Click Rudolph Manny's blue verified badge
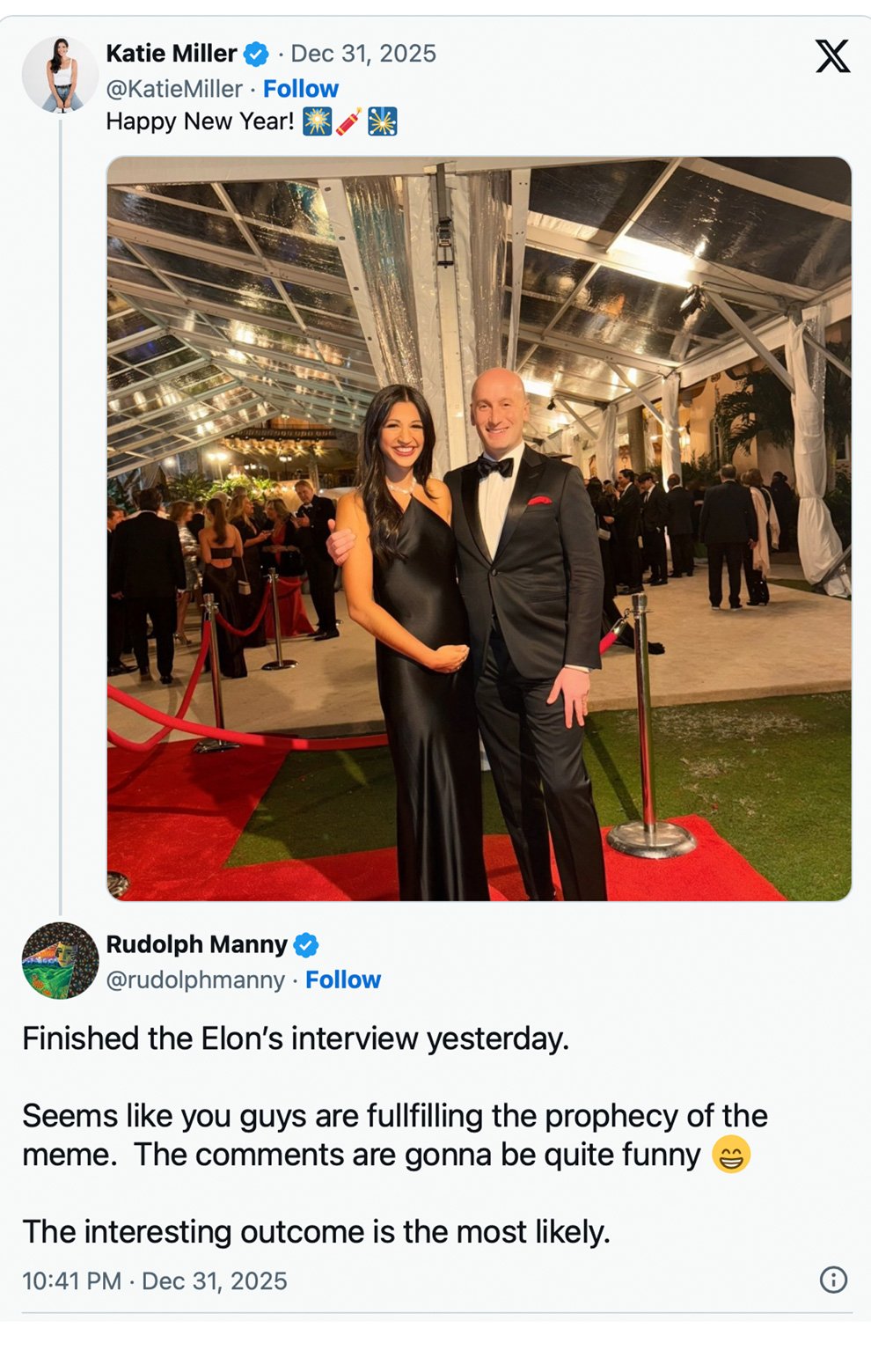 [x=306, y=945]
